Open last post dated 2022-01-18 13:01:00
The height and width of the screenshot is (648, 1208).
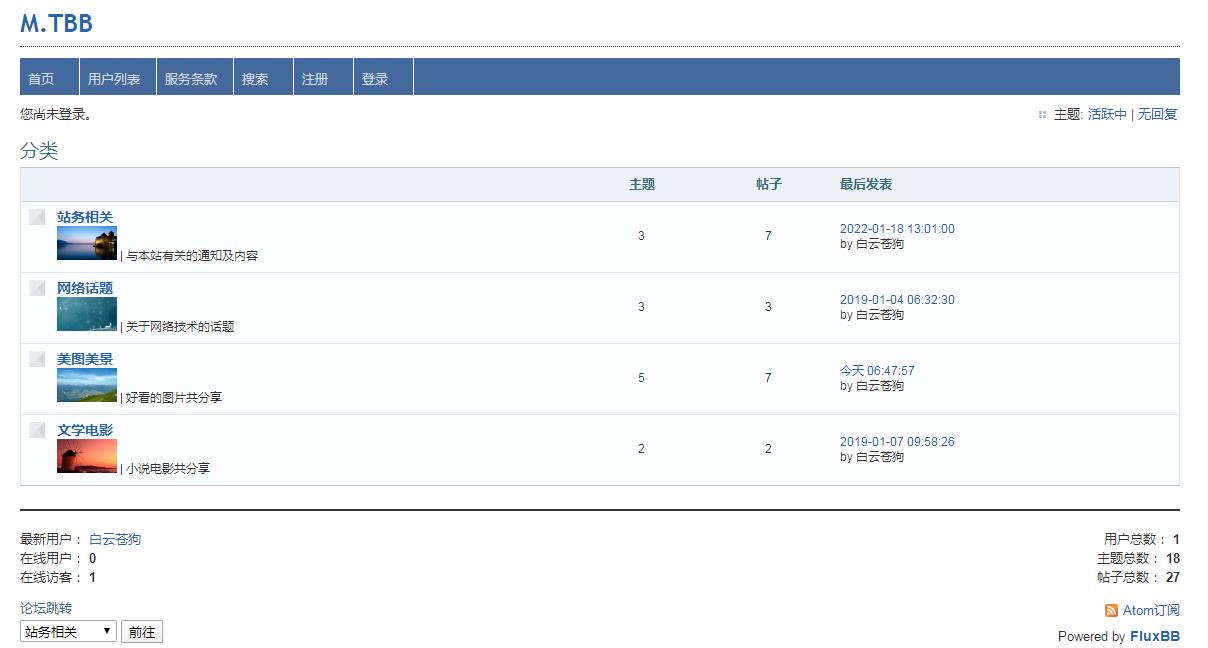pos(897,229)
